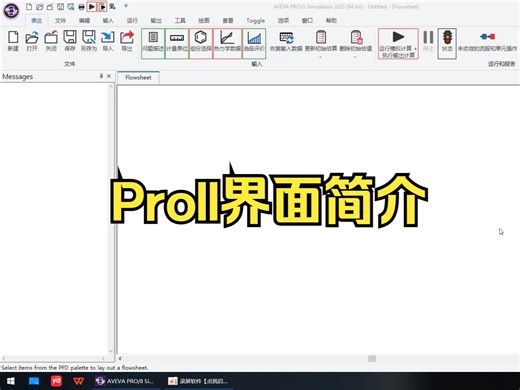Open the 查看 ribbon tab

coord(228,21)
